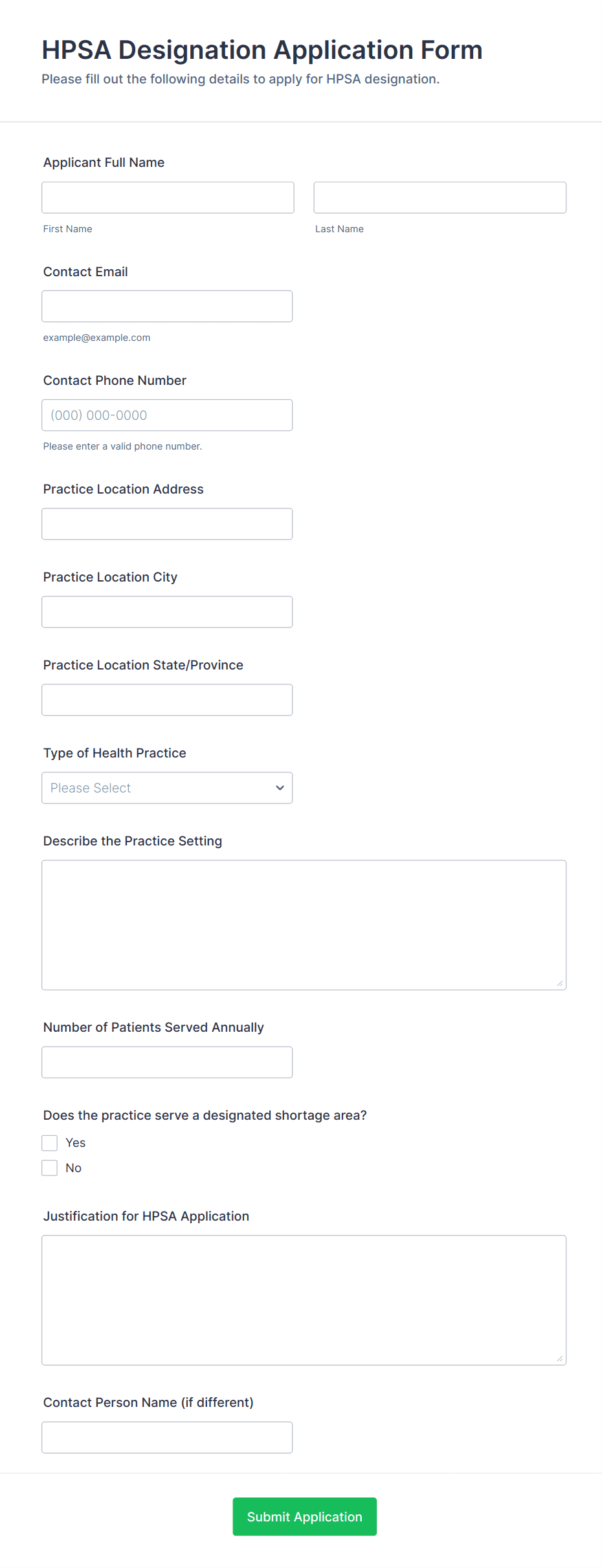
Task: Grab the Practice Setting textarea resize handle
Action: coord(560,984)
